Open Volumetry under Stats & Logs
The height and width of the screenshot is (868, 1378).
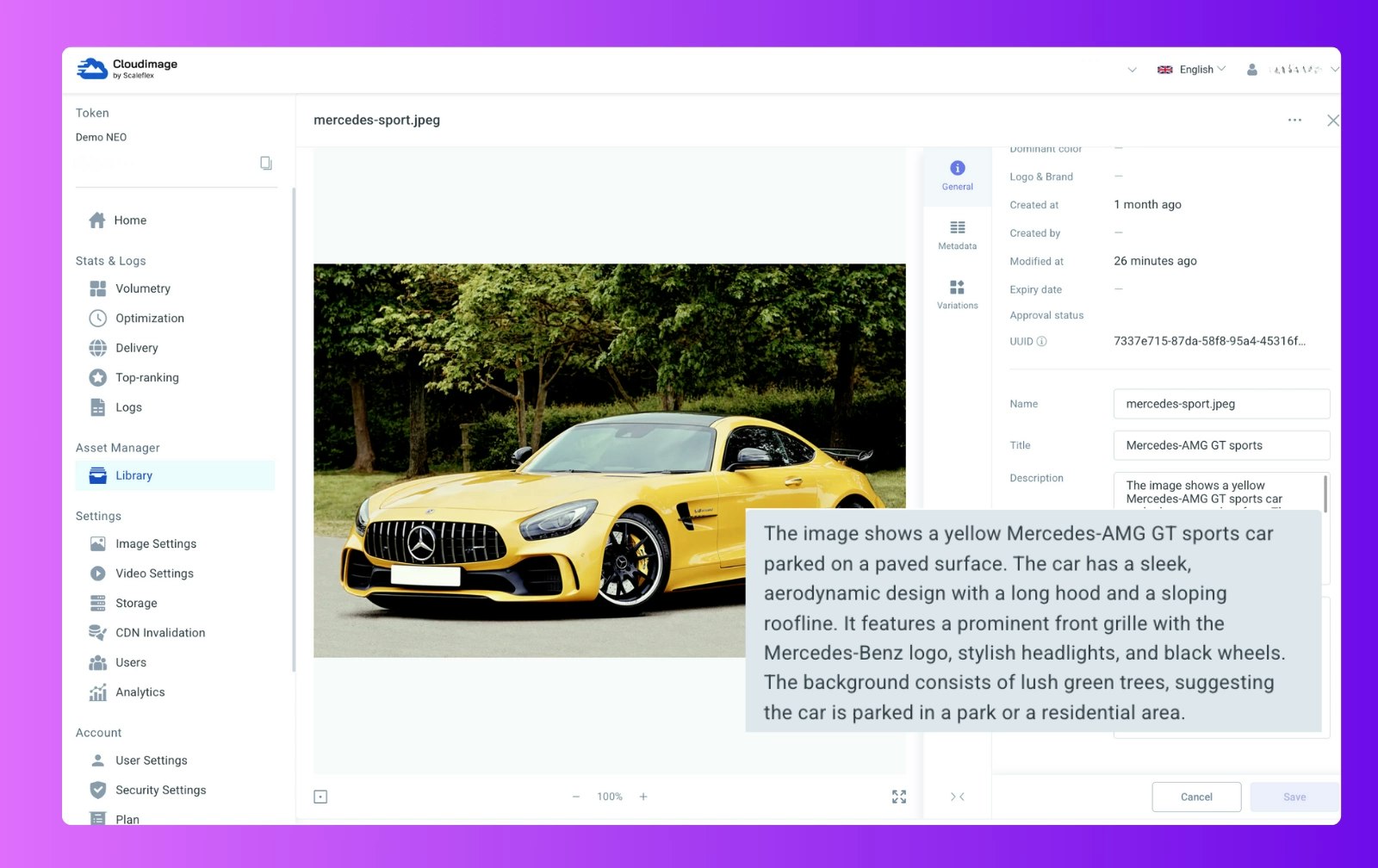[x=142, y=288]
